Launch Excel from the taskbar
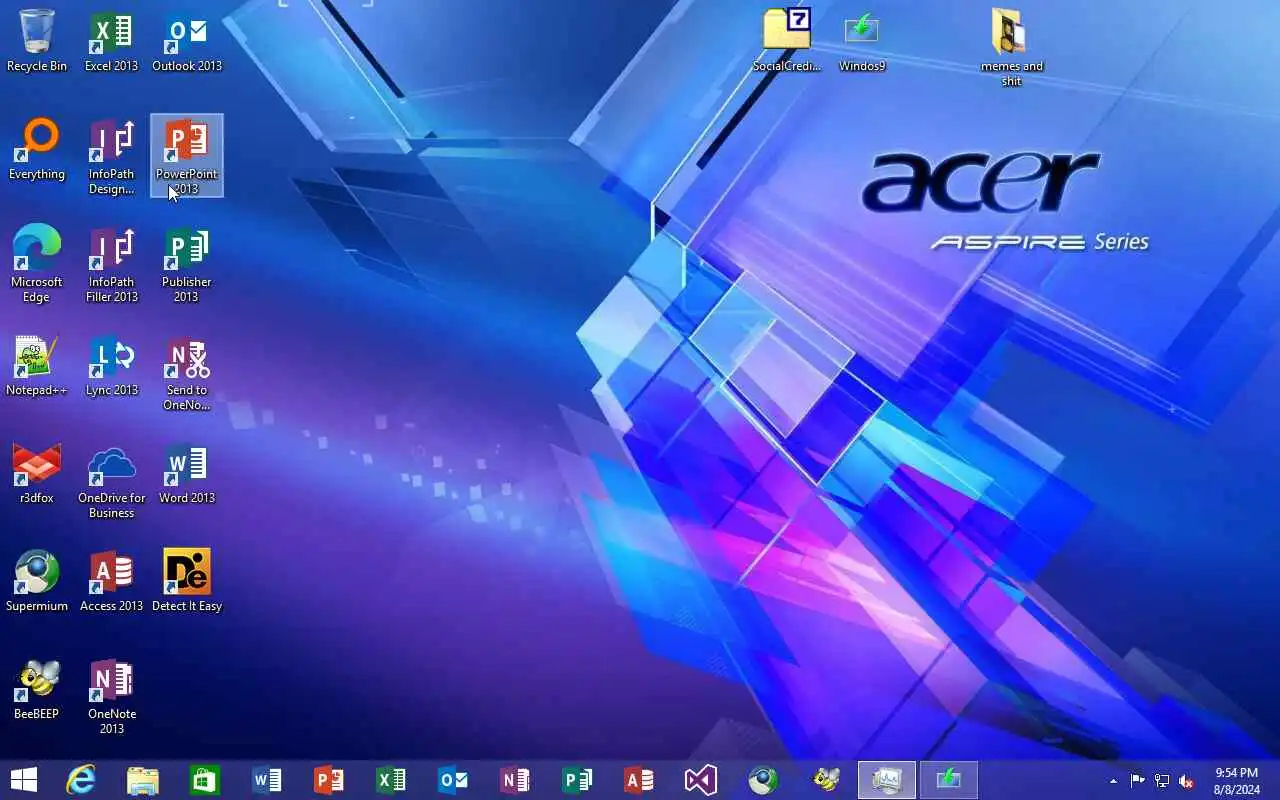The width and height of the screenshot is (1280, 800). coord(391,780)
